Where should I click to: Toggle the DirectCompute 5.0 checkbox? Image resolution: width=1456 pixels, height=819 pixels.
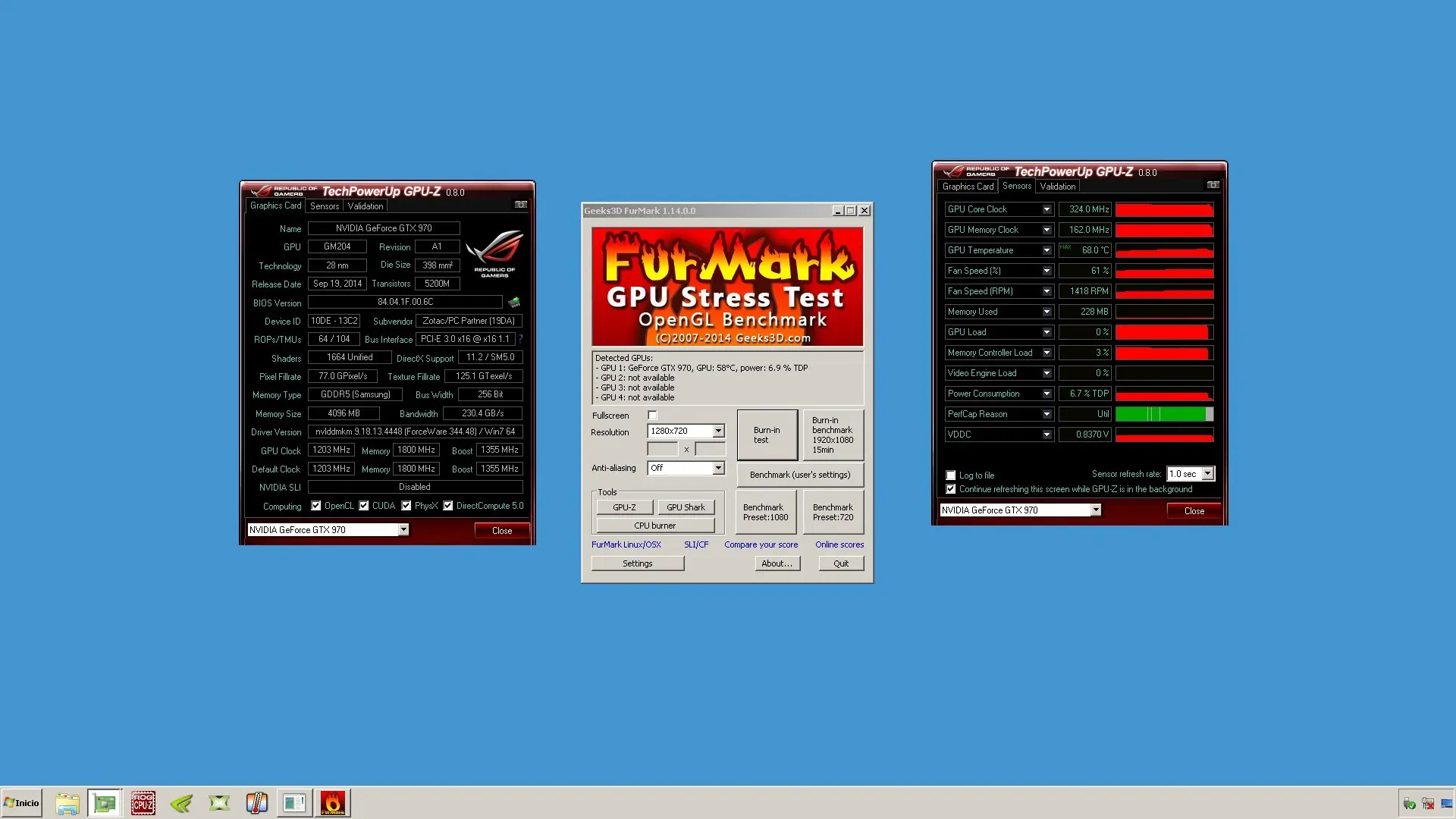coord(448,506)
